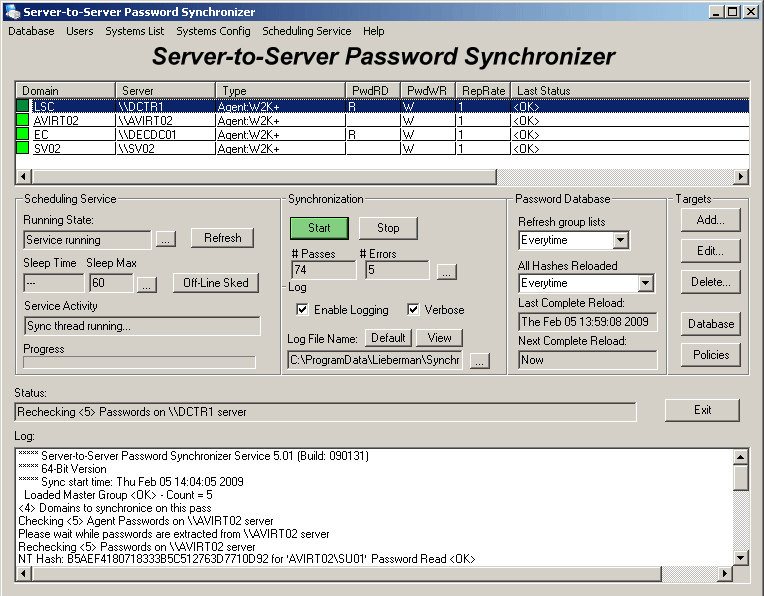Click the green Start button
The image size is (764, 596).
(319, 228)
